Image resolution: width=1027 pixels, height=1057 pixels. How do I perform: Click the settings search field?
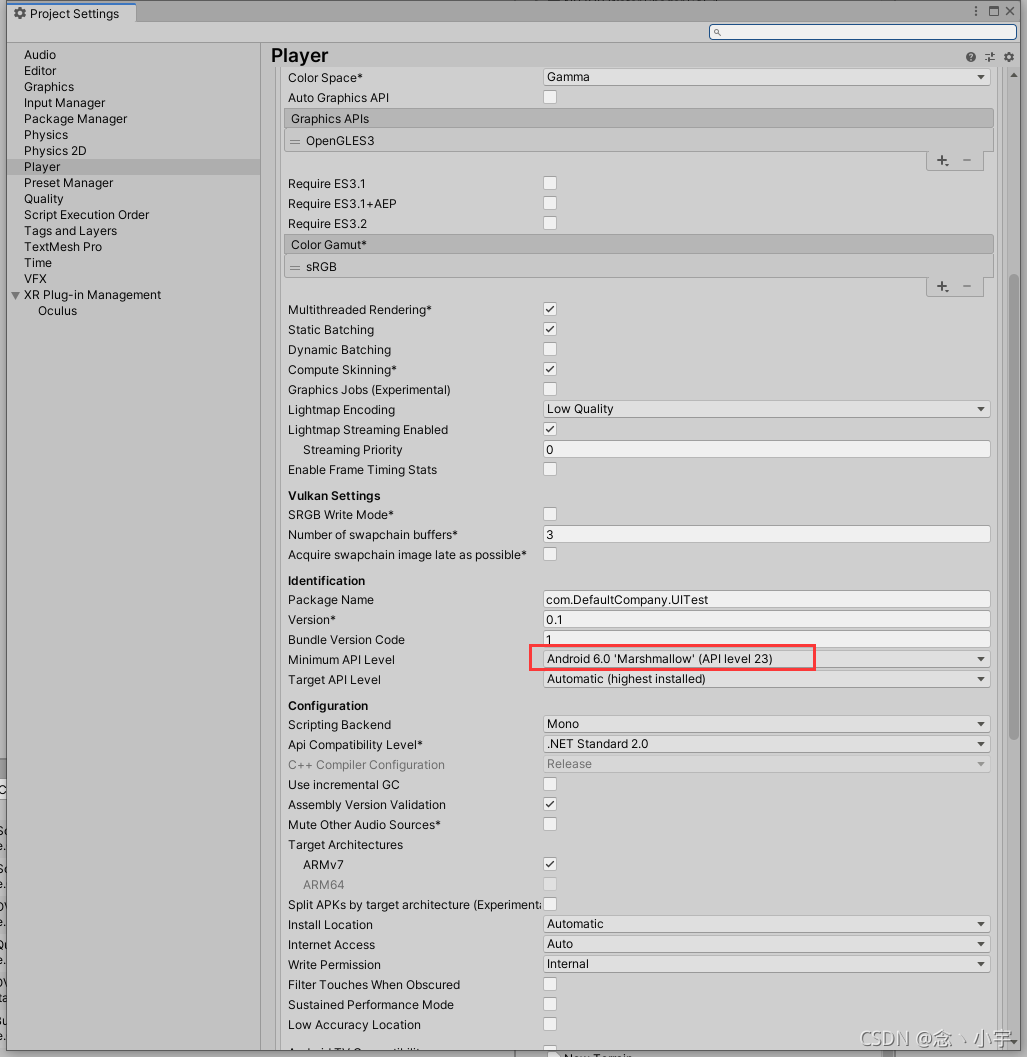[x=862, y=32]
